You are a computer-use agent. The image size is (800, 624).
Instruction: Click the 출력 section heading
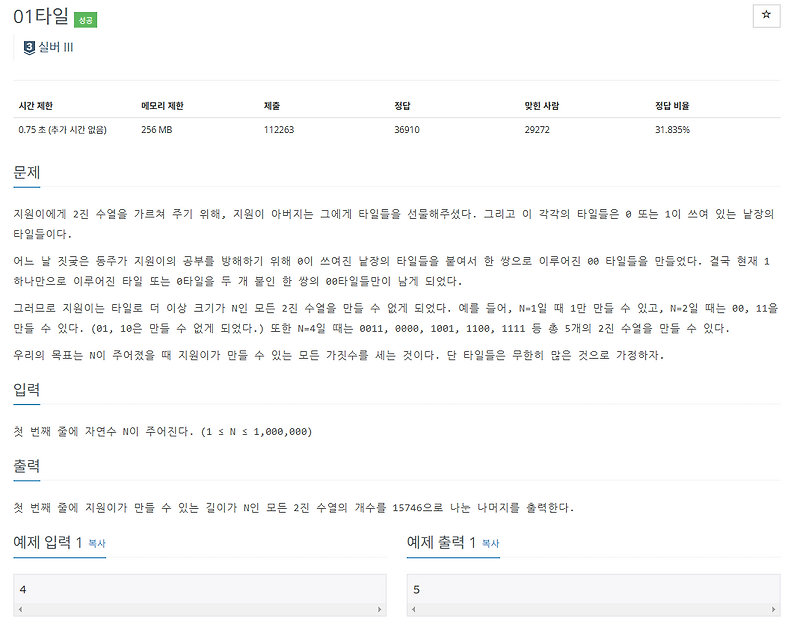(x=27, y=464)
